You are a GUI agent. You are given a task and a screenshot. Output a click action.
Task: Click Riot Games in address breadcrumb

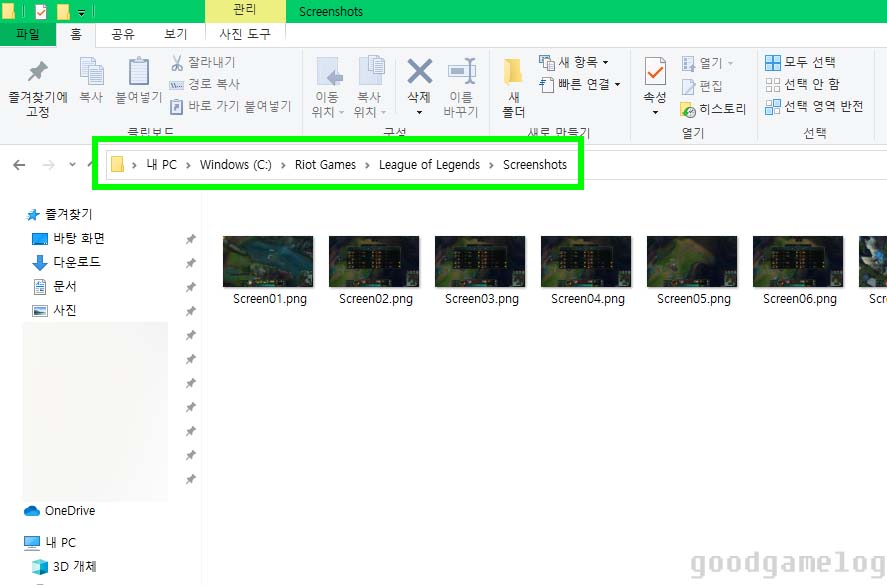click(x=325, y=165)
